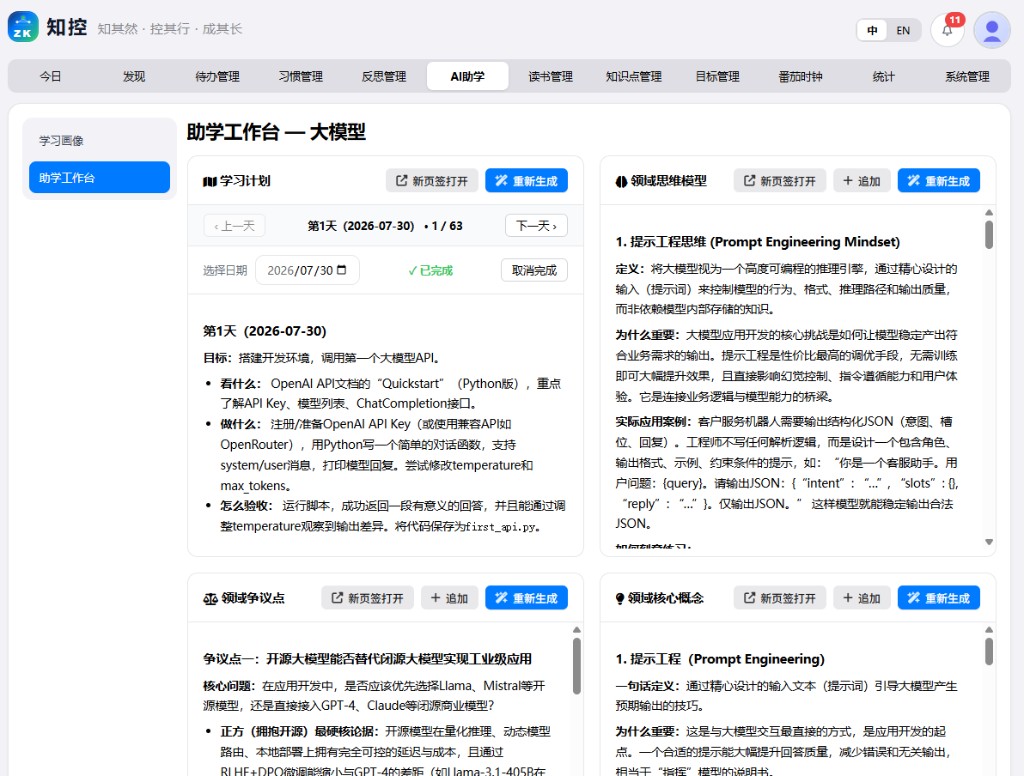Open 领域思维模型 in a new tab
The image size is (1024, 776).
pos(780,180)
